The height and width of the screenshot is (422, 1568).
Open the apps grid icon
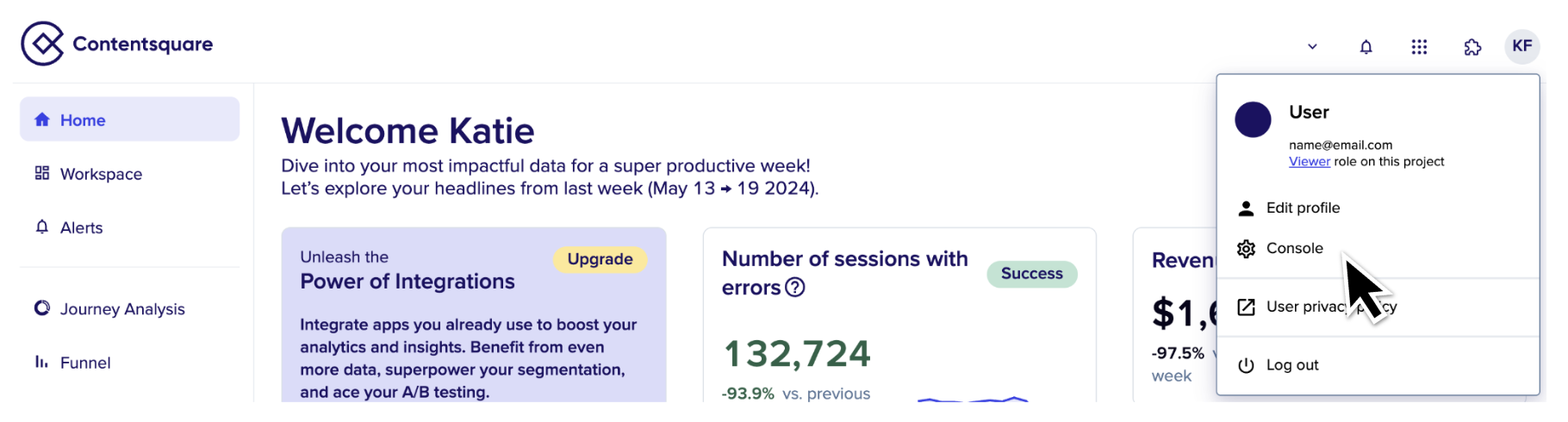1419,47
